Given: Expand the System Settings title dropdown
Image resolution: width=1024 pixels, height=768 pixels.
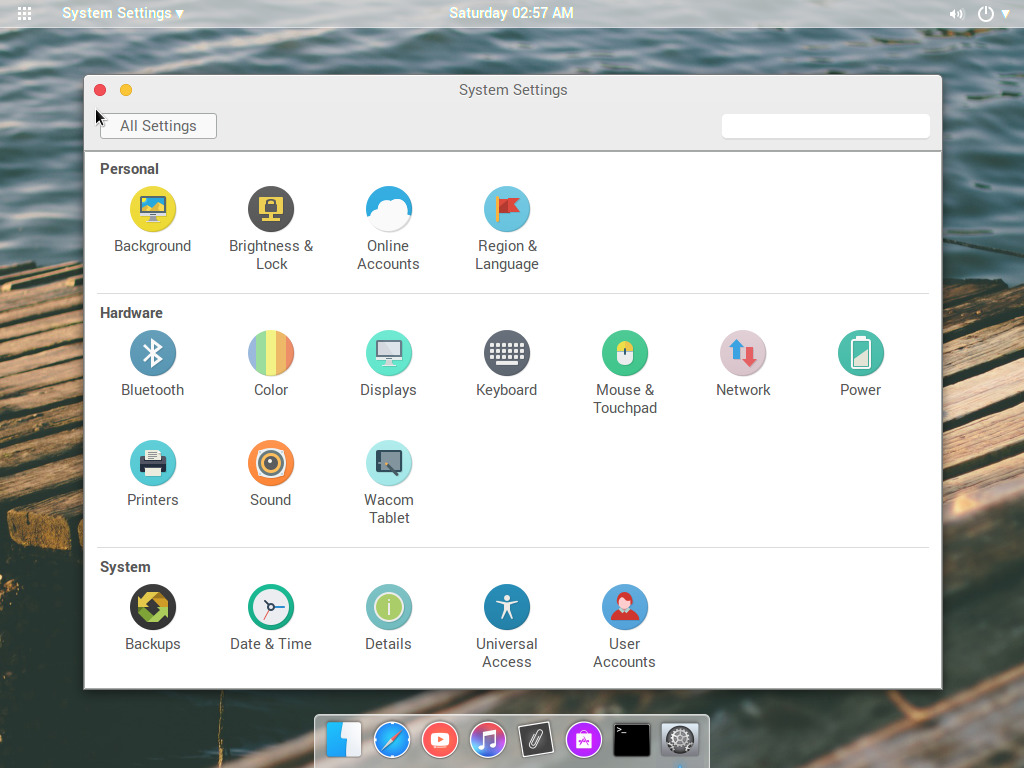Looking at the screenshot, I should click(x=122, y=14).
